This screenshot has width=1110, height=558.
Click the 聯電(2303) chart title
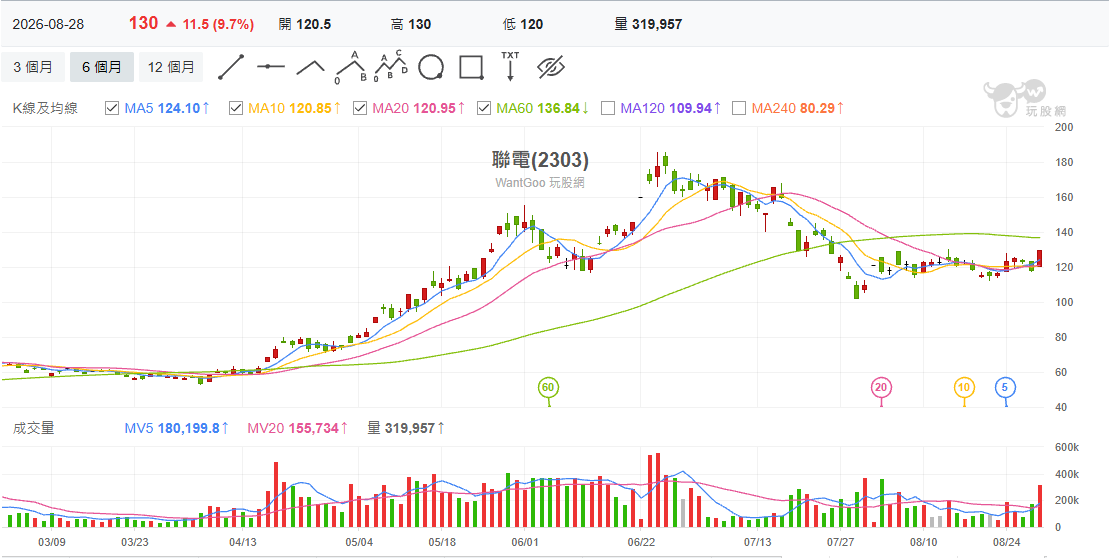541,161
